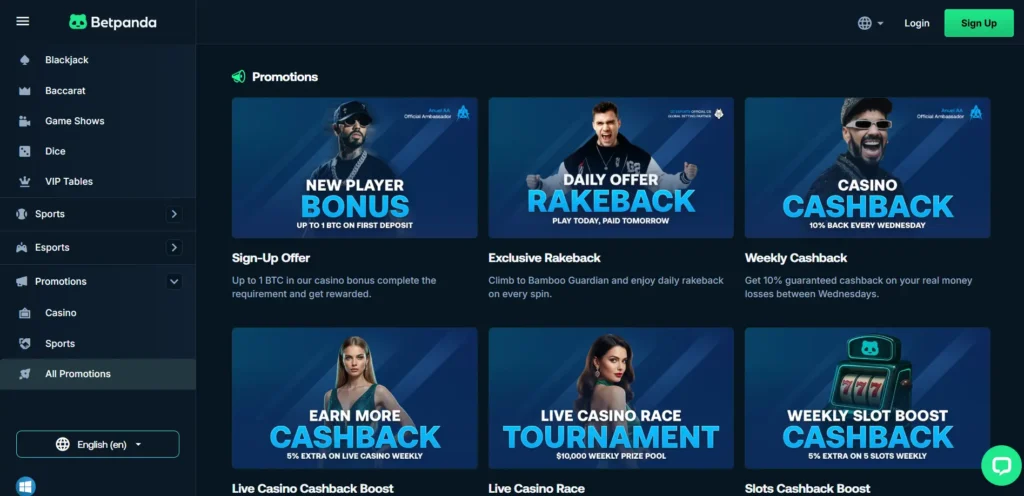1024x496 pixels.
Task: Open the live chat support bubble
Action: coord(1001,465)
